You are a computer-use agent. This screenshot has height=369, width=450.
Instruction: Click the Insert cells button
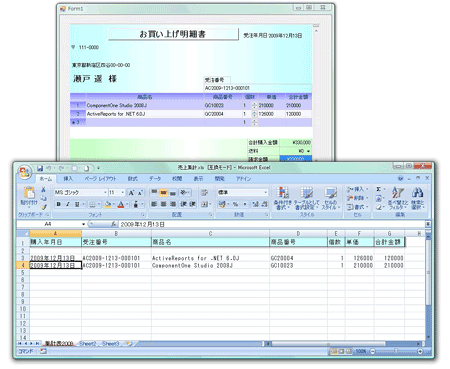357,189
